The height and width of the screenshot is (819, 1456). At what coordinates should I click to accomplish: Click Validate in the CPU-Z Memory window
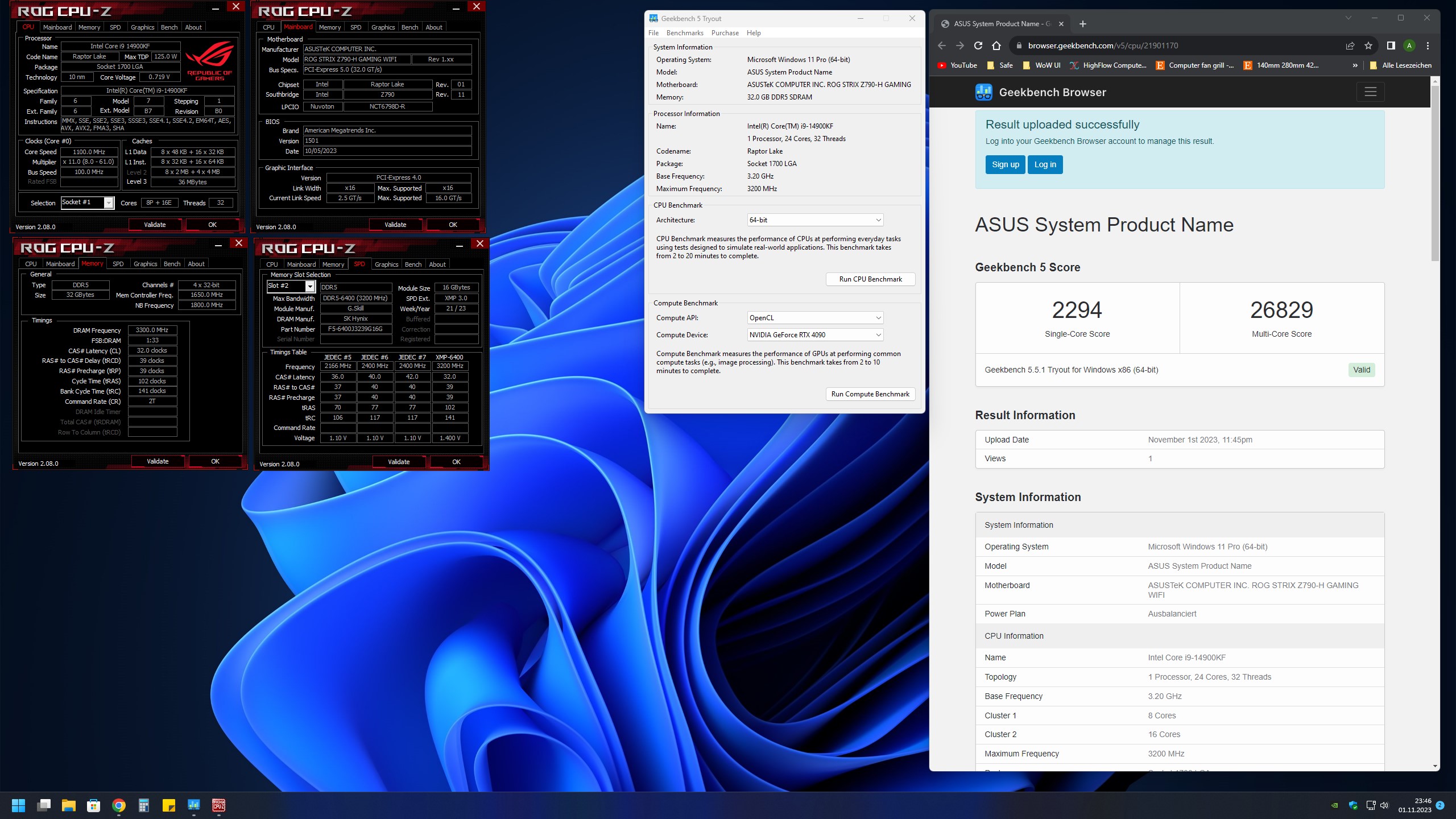point(158,461)
